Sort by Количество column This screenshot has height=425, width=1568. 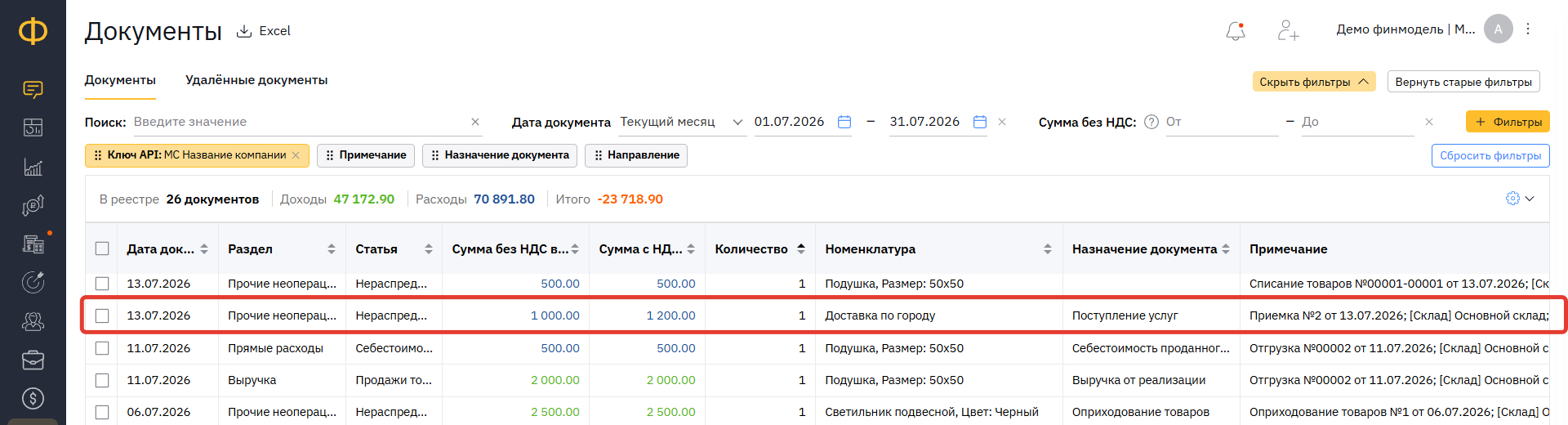click(801, 248)
